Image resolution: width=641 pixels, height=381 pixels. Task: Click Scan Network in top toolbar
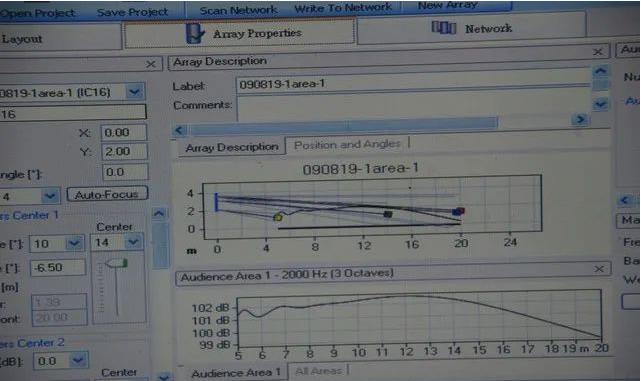[x=238, y=10]
